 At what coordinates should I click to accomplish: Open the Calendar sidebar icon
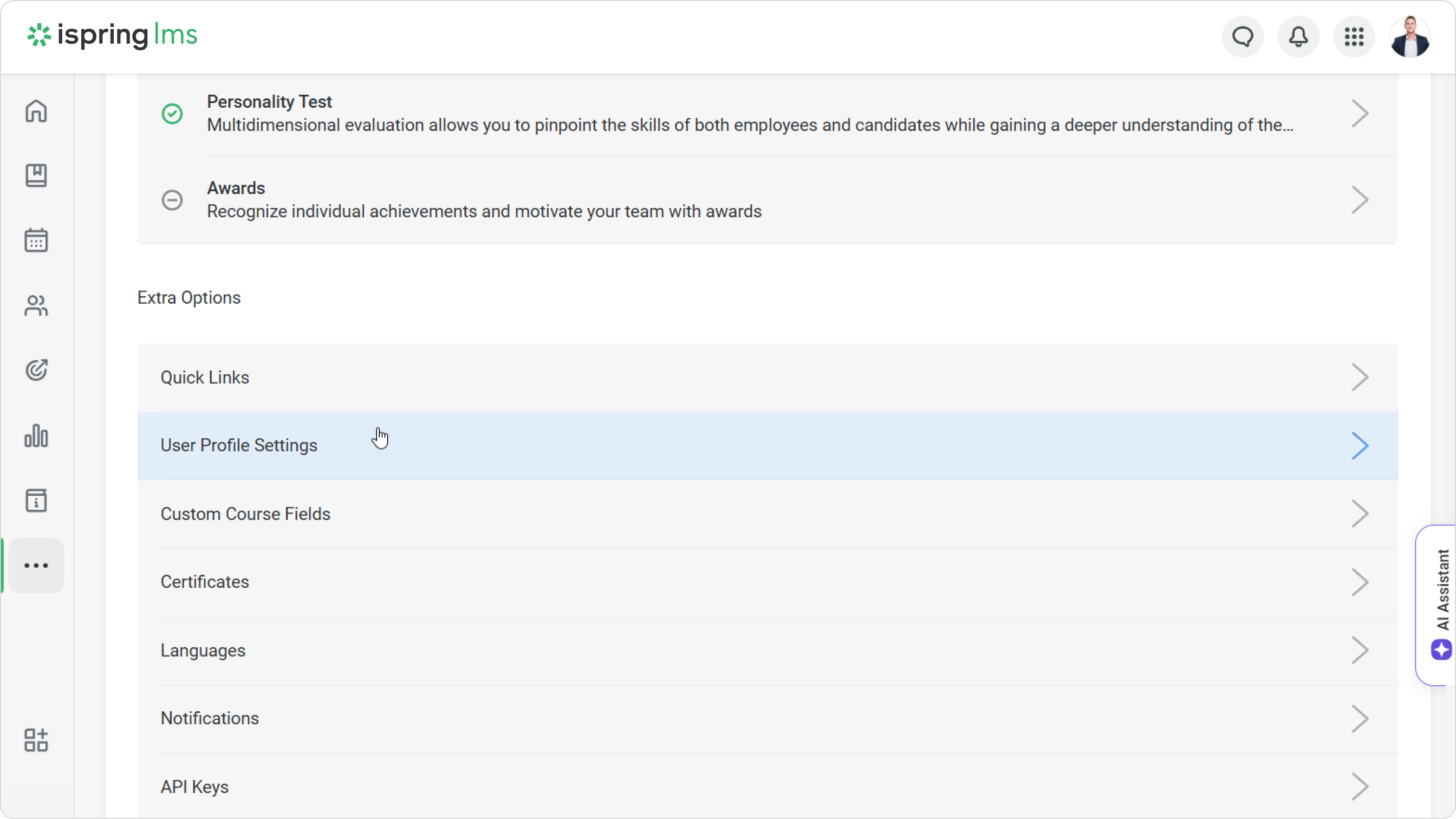[x=36, y=240]
